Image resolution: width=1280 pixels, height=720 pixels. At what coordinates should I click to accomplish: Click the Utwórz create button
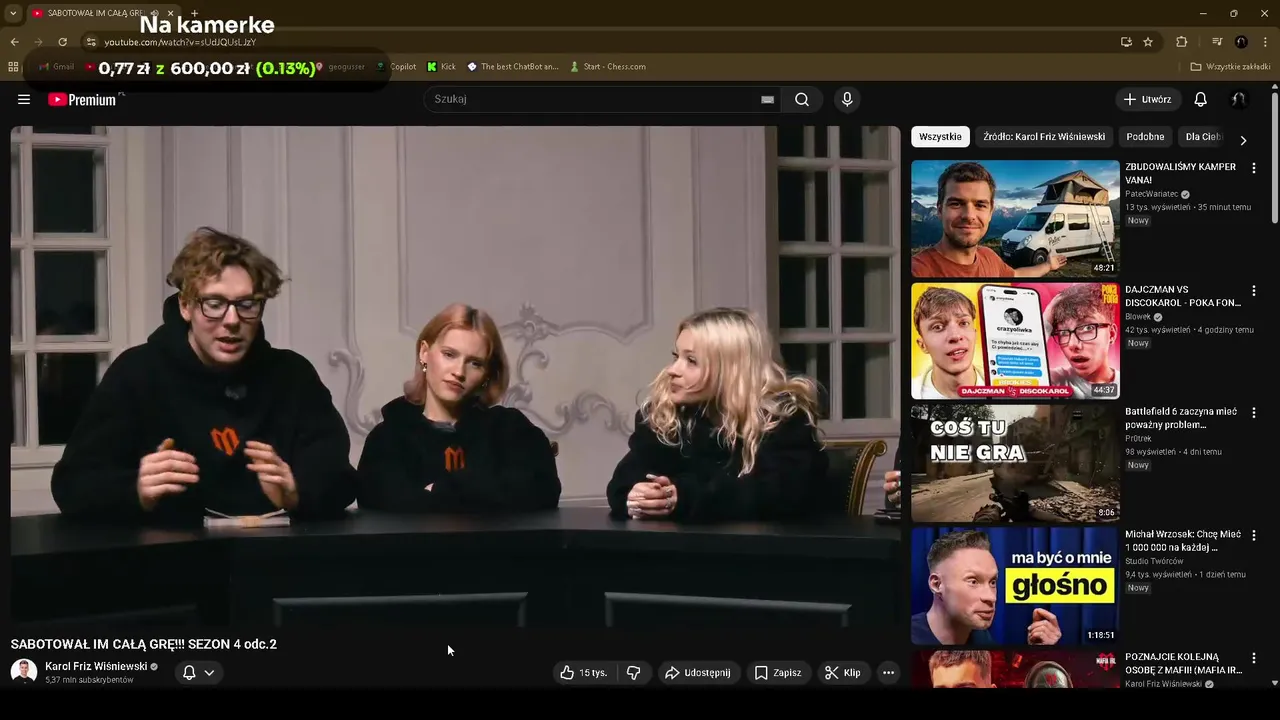[1147, 99]
